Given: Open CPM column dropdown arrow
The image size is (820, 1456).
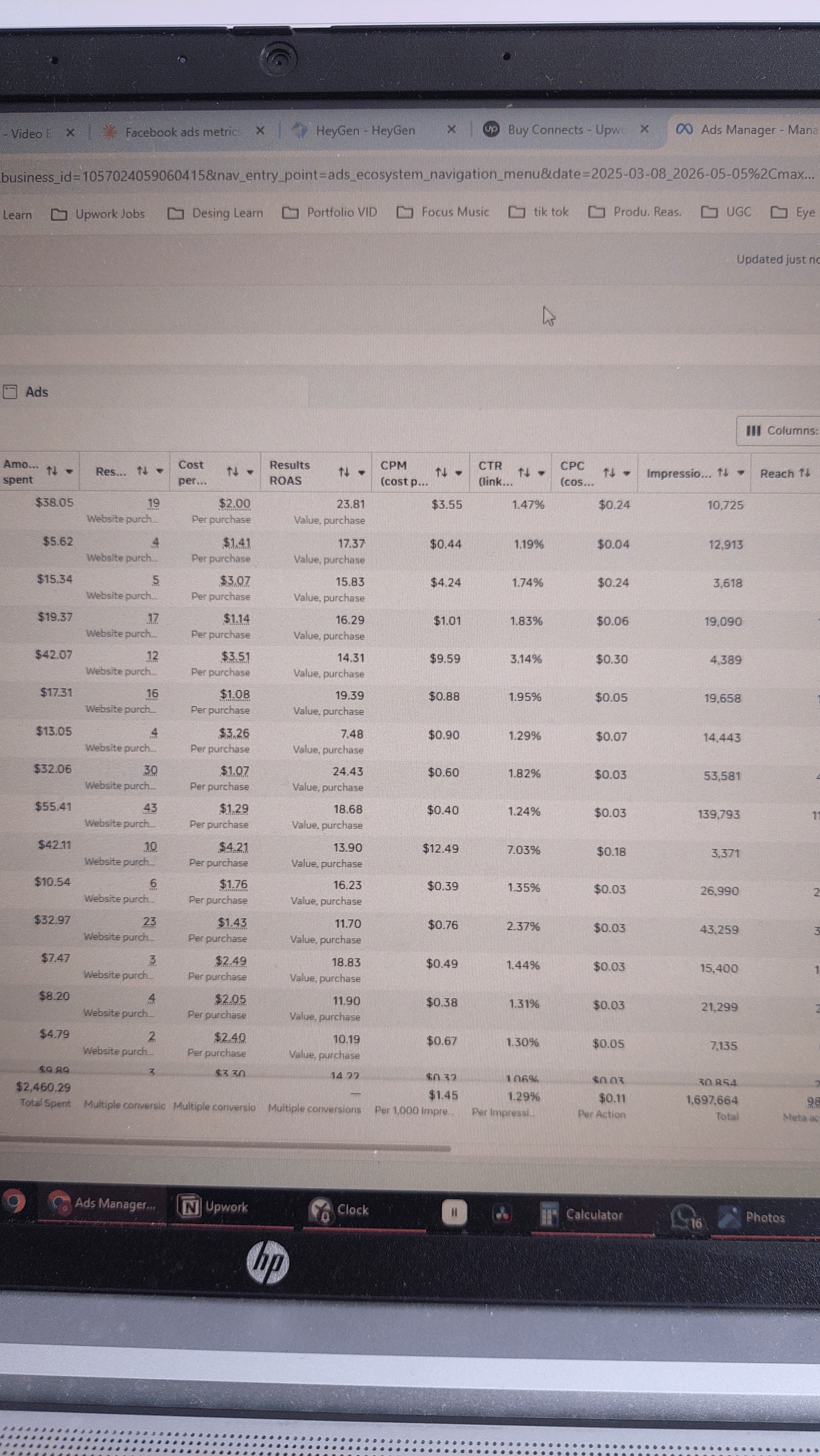Looking at the screenshot, I should (459, 472).
